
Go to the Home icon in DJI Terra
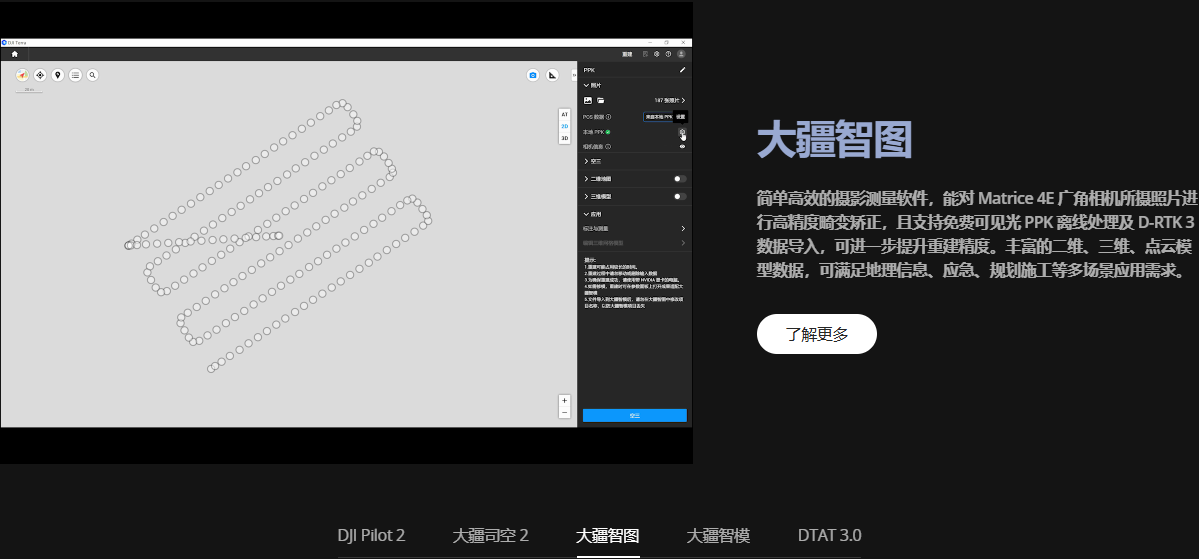14,54
